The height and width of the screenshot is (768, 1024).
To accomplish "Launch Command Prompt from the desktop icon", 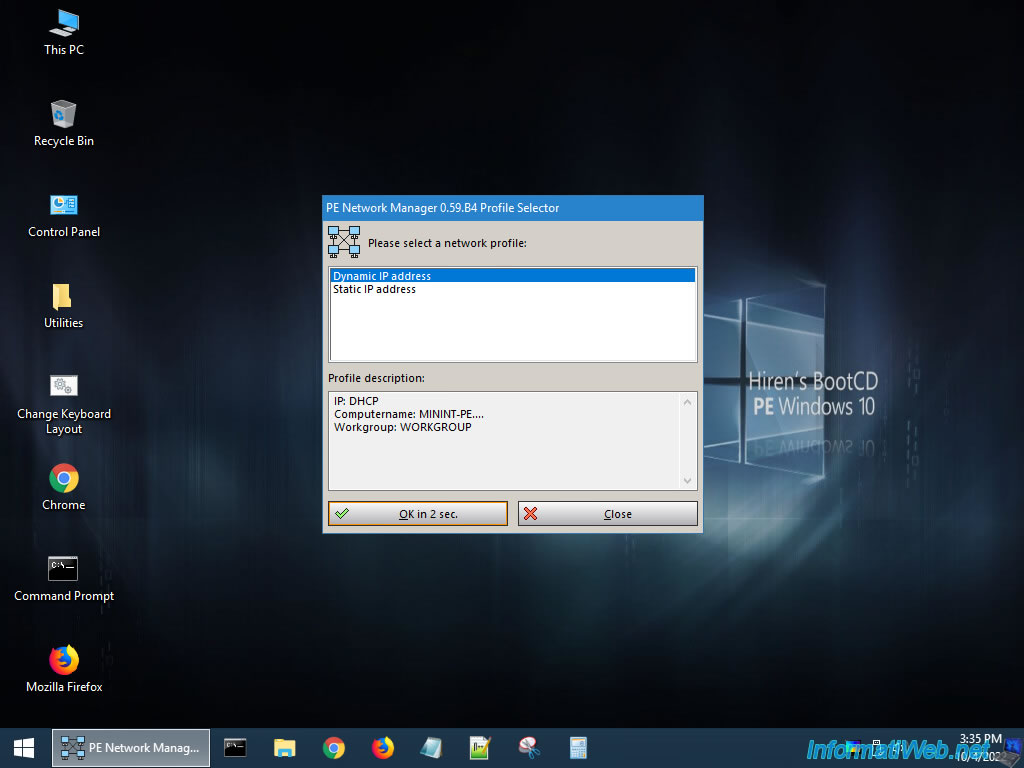I will (63, 579).
